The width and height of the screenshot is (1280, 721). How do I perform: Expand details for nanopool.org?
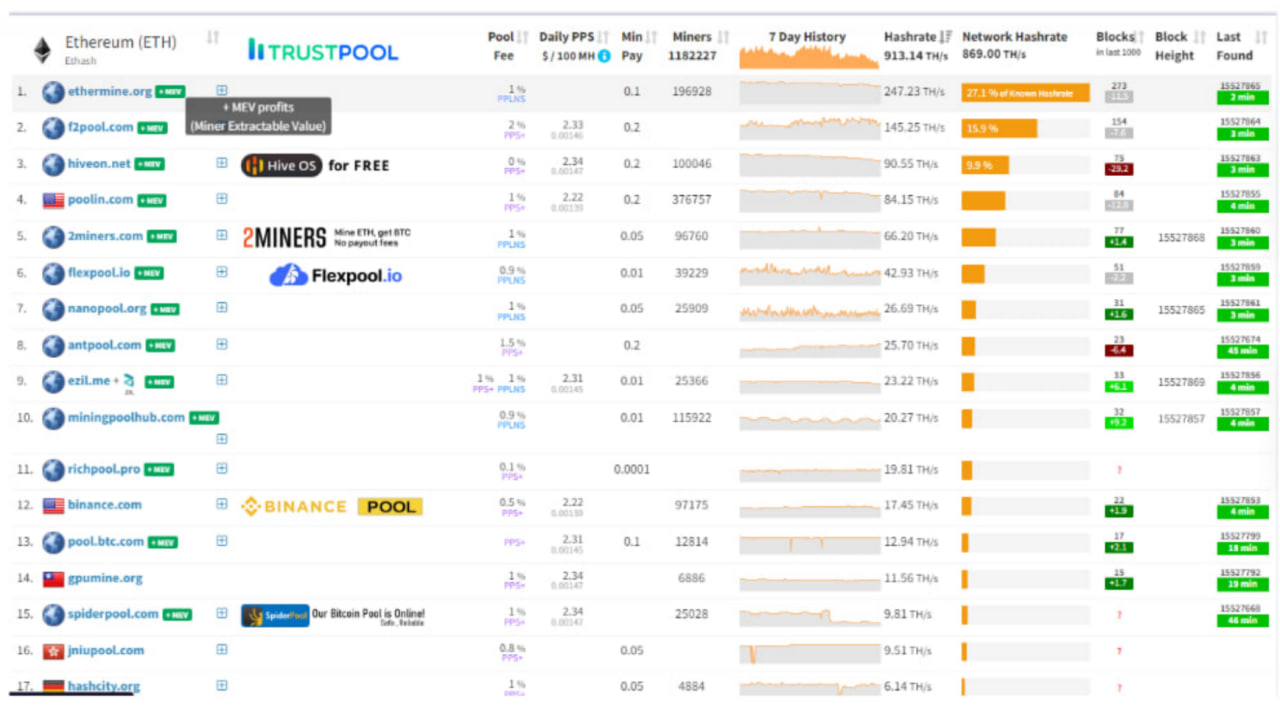(221, 309)
